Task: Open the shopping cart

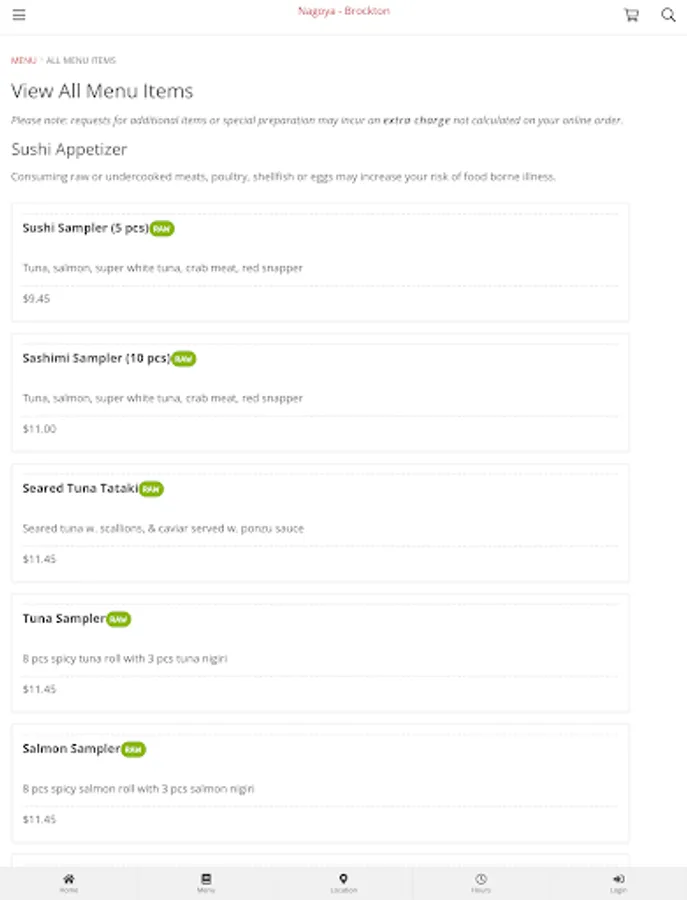Action: pyautogui.click(x=631, y=15)
